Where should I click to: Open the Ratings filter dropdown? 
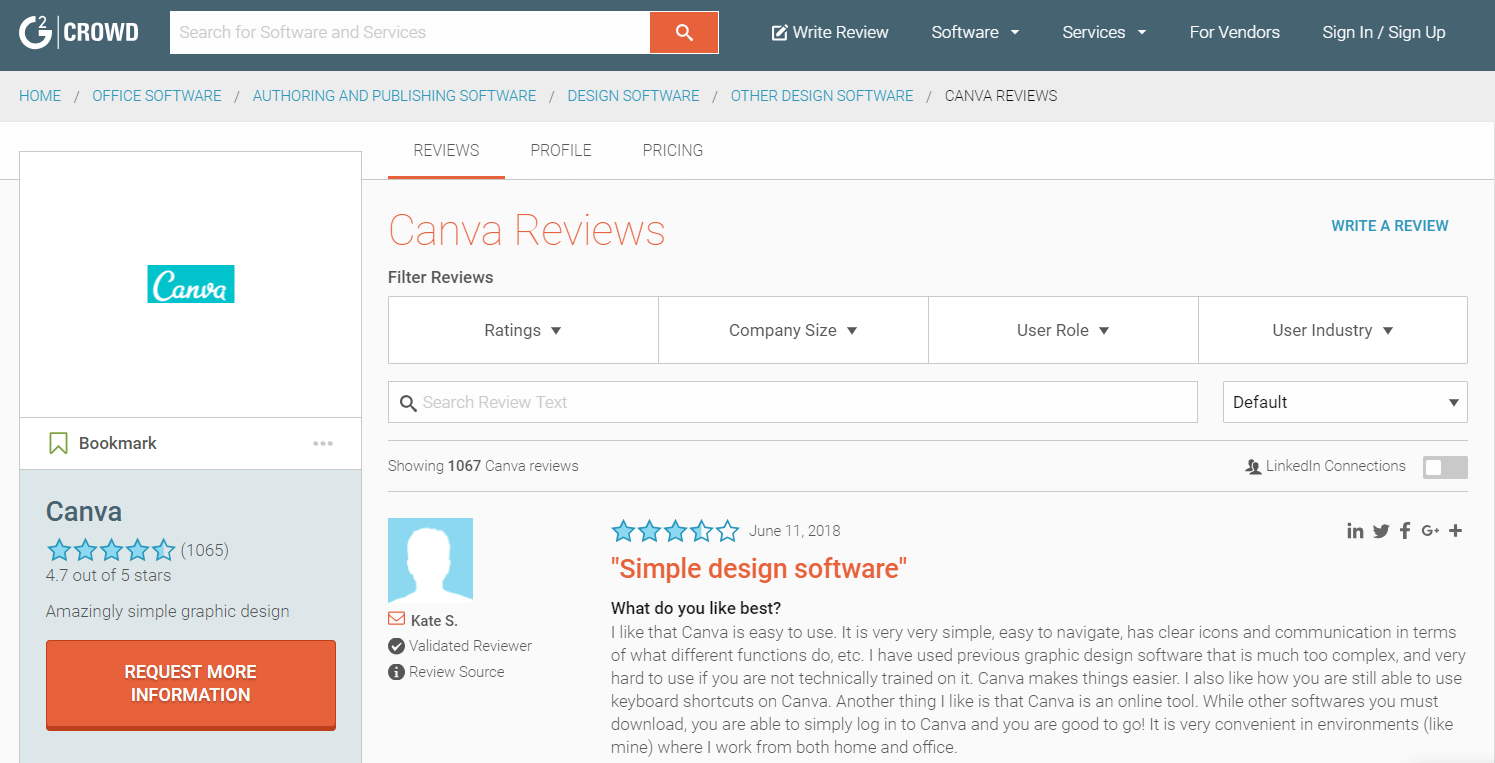[523, 330]
